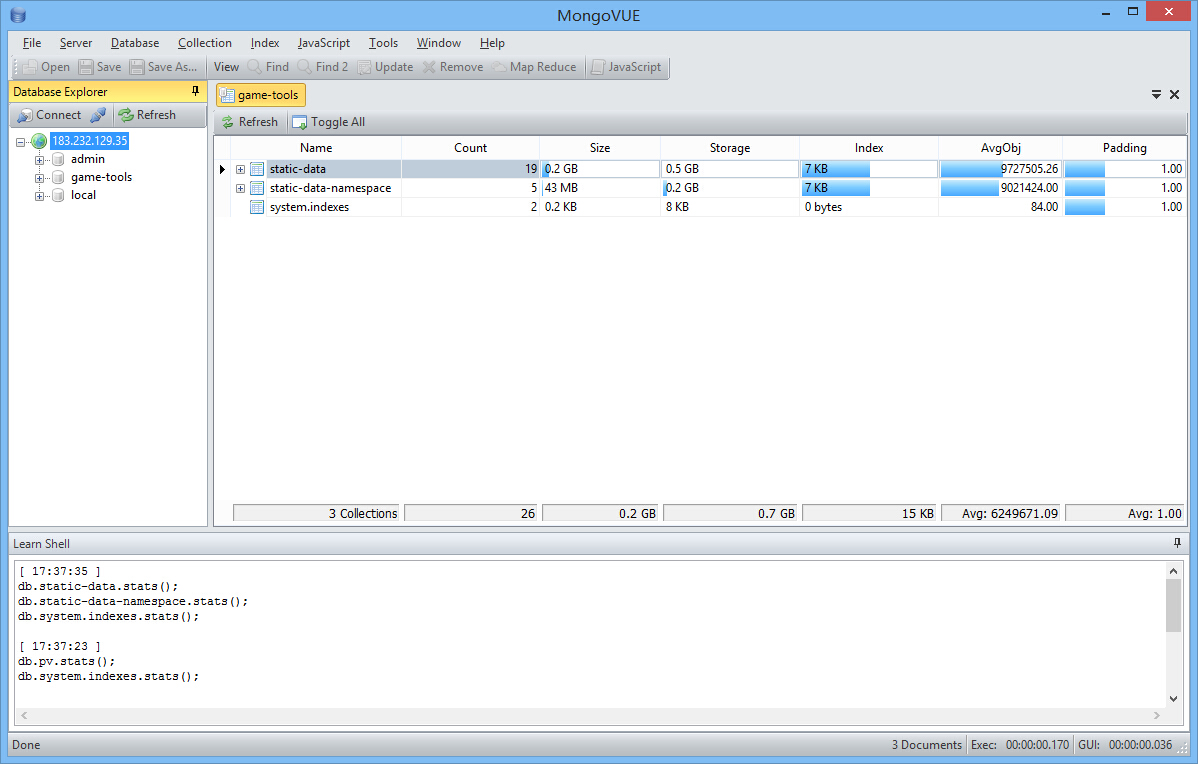1198x764 pixels.
Task: Sort by the Padding column header
Action: click(x=1124, y=147)
